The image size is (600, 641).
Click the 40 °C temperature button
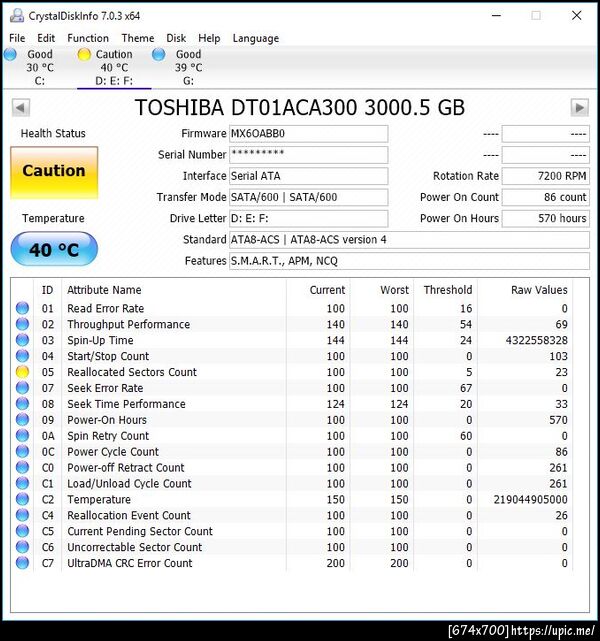[x=54, y=249]
